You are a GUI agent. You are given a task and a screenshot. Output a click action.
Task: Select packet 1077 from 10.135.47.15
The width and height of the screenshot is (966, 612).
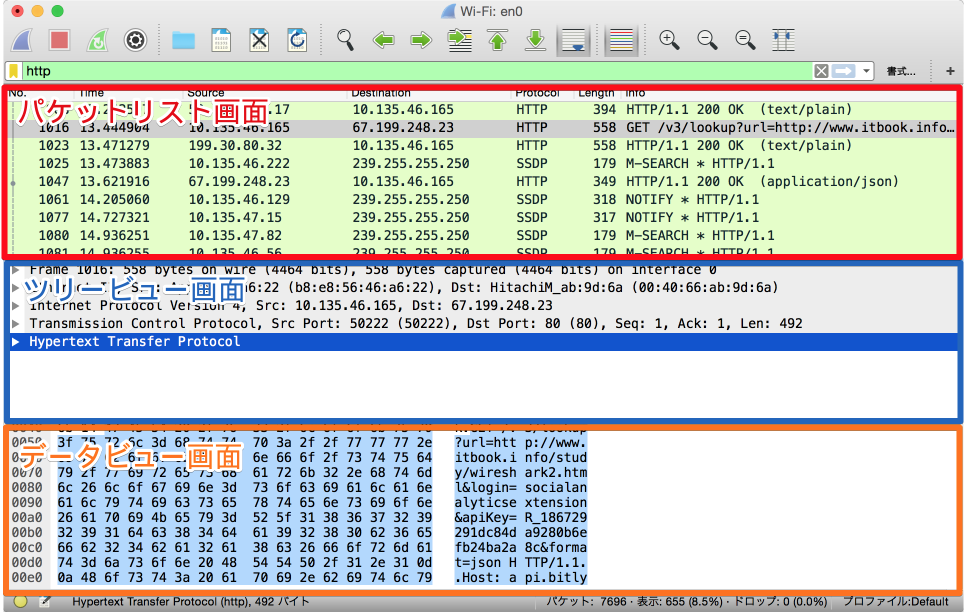[483, 217]
